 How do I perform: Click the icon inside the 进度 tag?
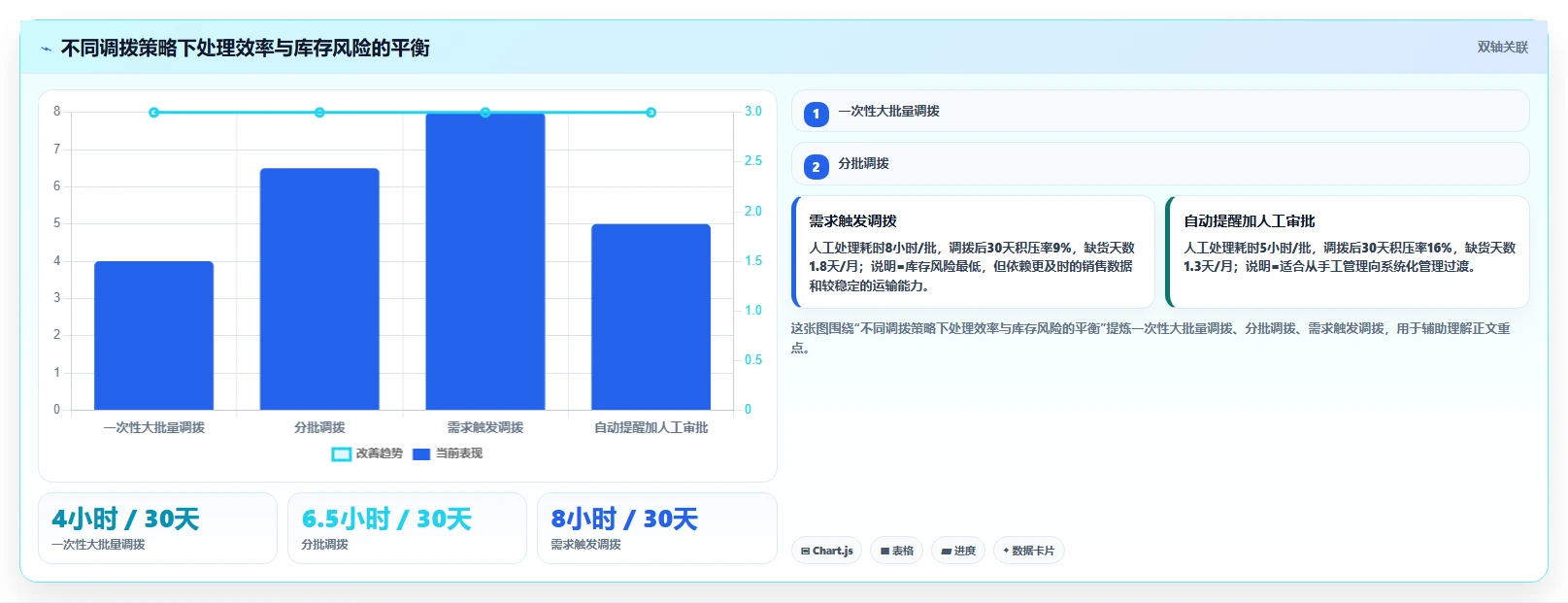point(947,552)
